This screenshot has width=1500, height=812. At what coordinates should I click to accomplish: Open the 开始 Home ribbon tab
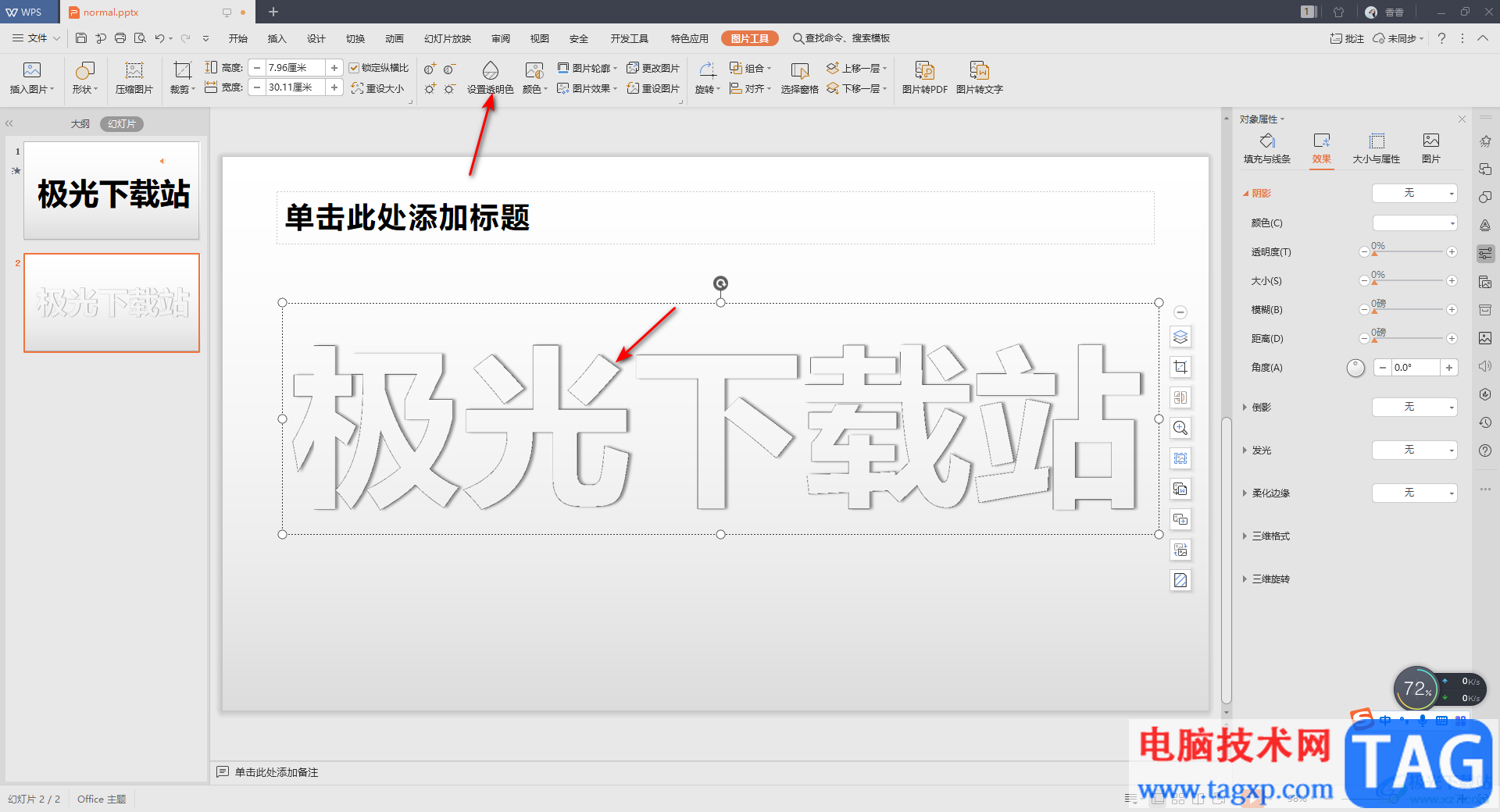pyautogui.click(x=237, y=38)
